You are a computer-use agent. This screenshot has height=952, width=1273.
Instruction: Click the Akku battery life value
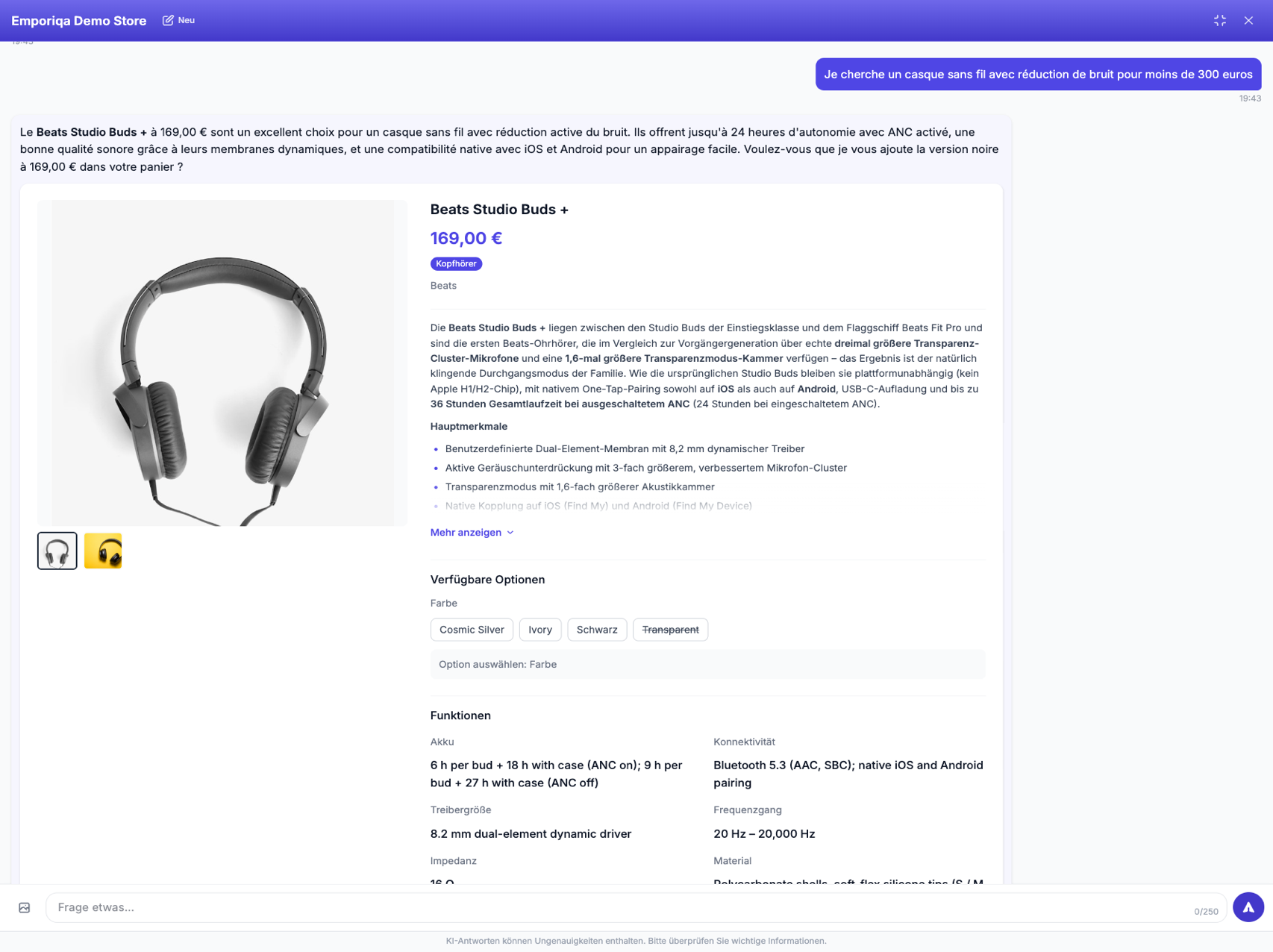[x=557, y=774]
